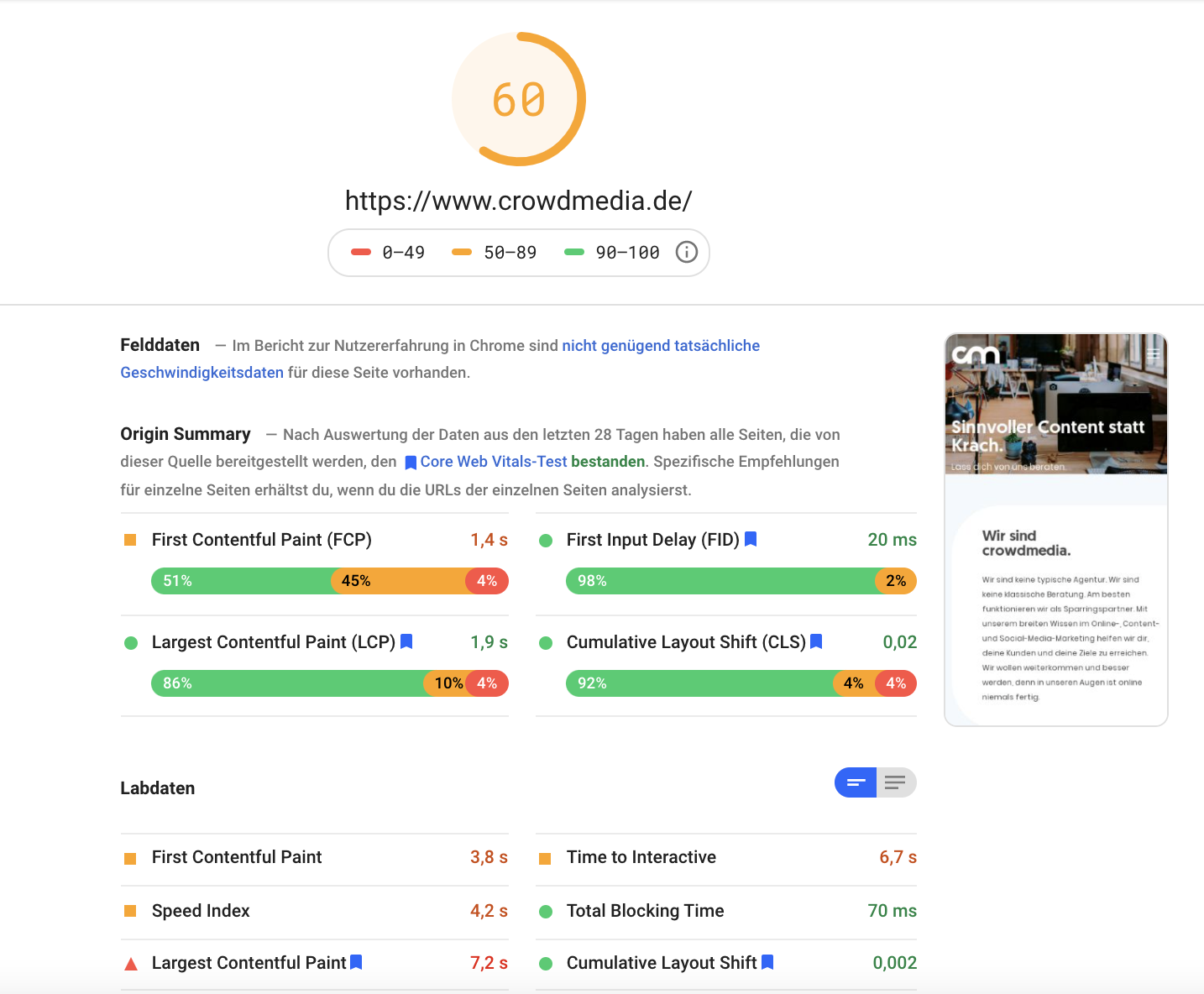1204x994 pixels.
Task: Click the Origin Summary heading
Action: pos(186,433)
